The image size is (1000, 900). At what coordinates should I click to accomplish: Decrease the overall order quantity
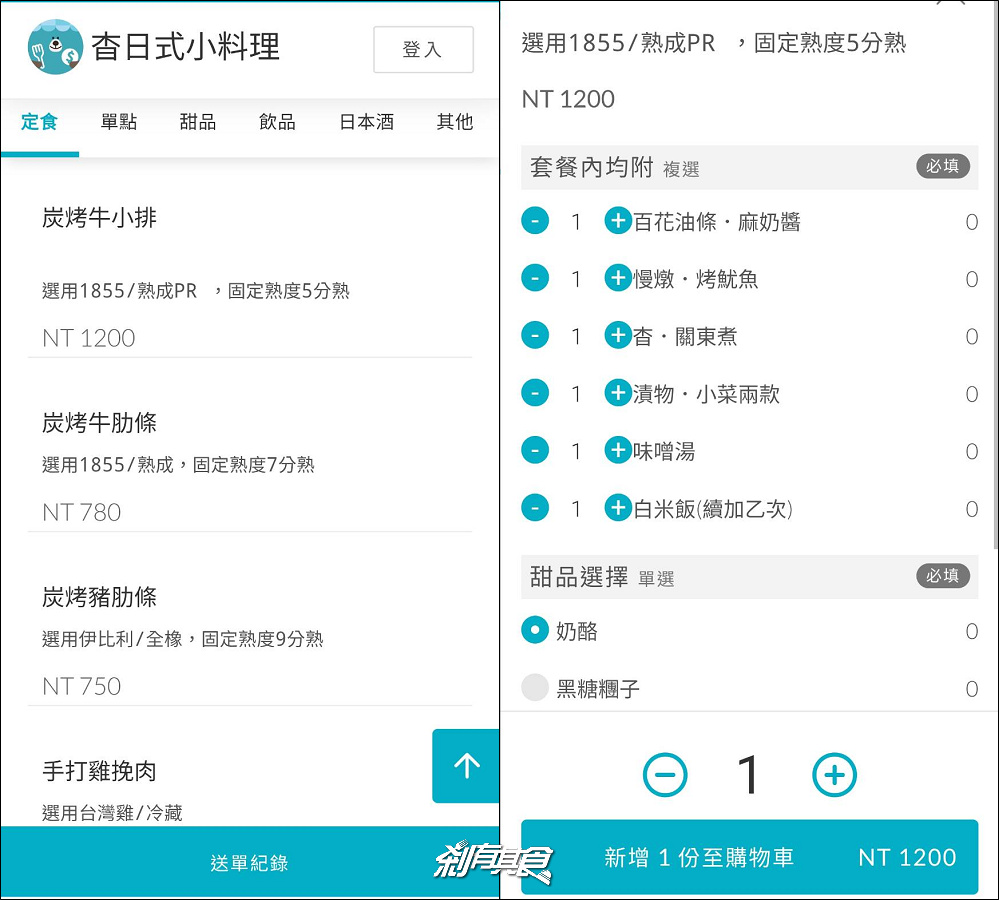click(x=665, y=775)
